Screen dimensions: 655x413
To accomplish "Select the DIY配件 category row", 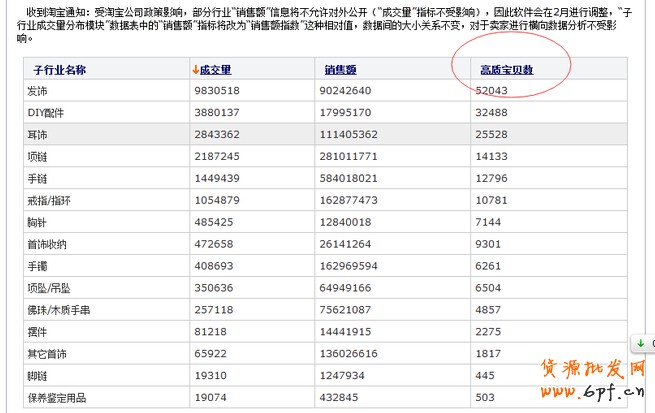I will tap(47, 113).
